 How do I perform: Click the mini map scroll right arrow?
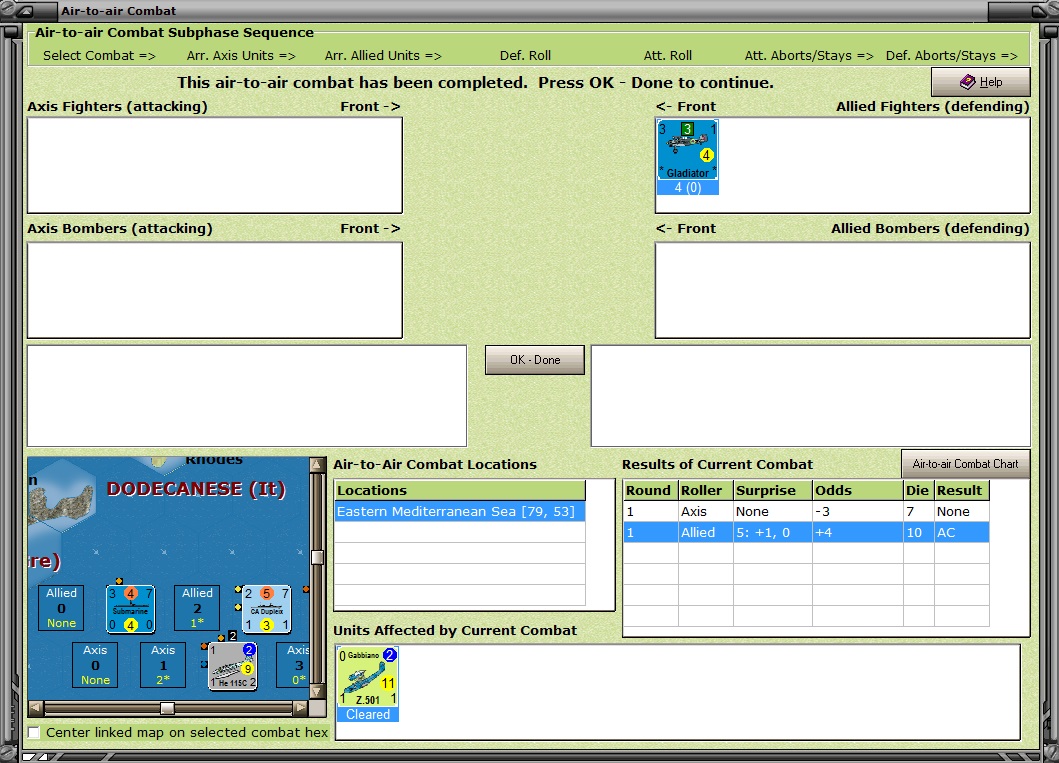point(301,708)
